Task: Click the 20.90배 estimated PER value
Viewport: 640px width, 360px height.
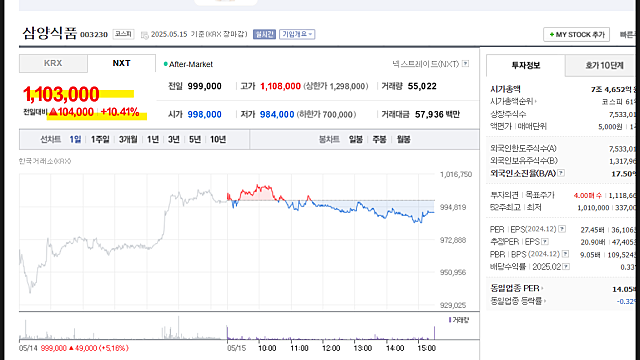Action: (x=593, y=242)
